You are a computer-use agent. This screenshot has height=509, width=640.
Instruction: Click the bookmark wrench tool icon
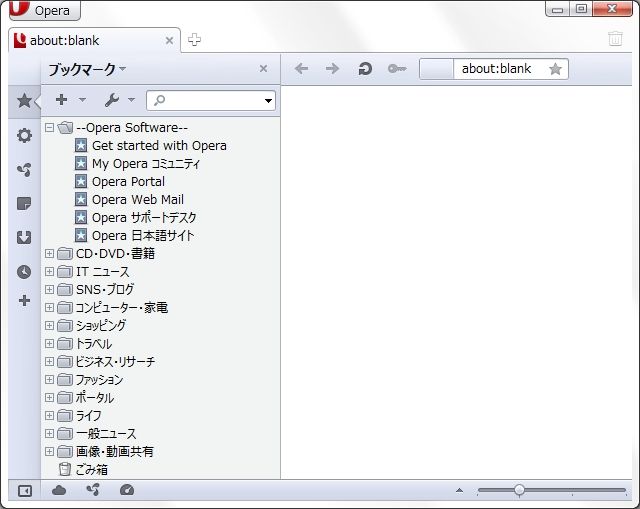pos(111,100)
